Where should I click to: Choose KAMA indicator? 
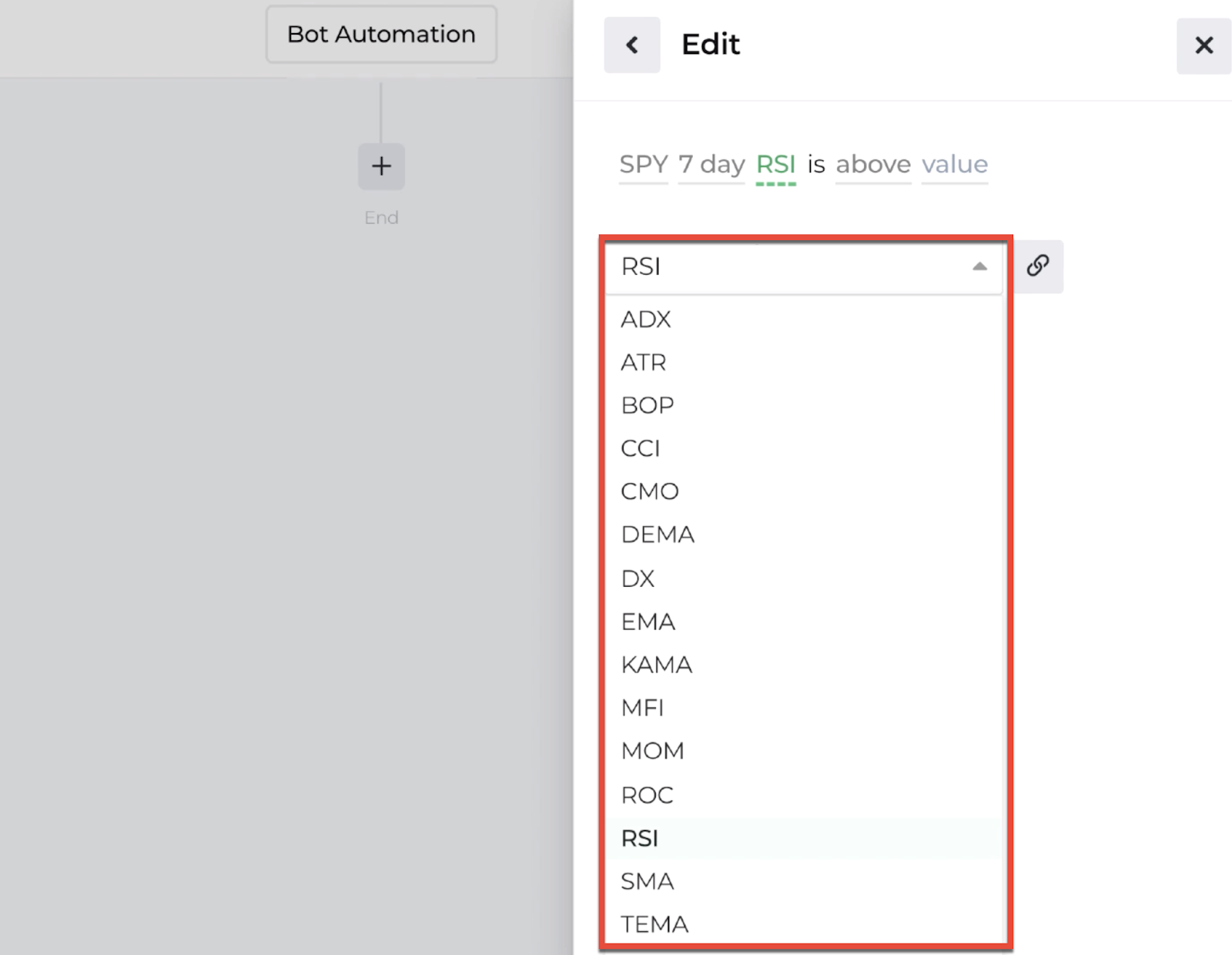805,665
